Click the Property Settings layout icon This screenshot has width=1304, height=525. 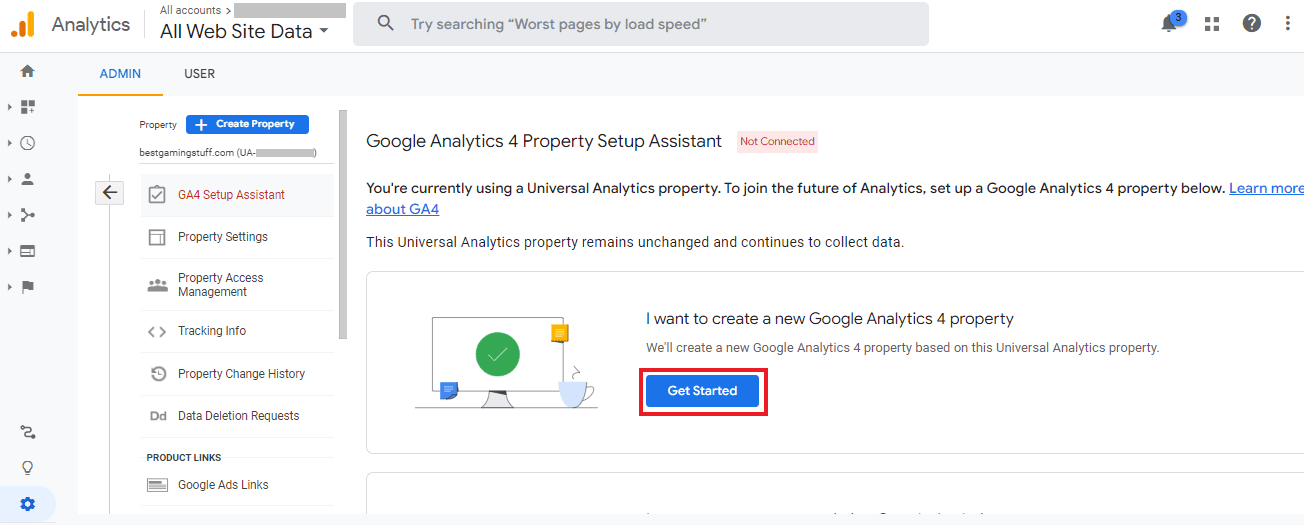pos(157,237)
